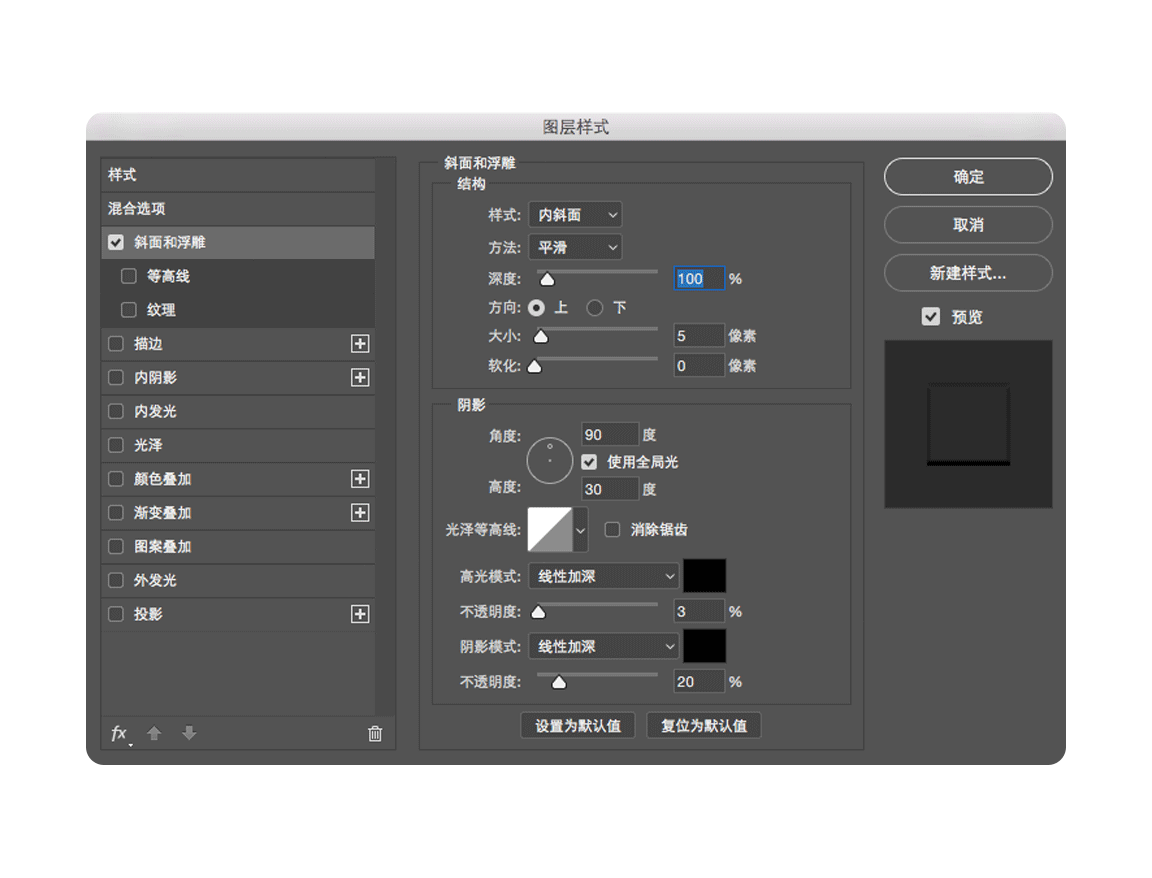Click the 高度 field showing 30
The height and width of the screenshot is (878, 1152).
pyautogui.click(x=610, y=489)
